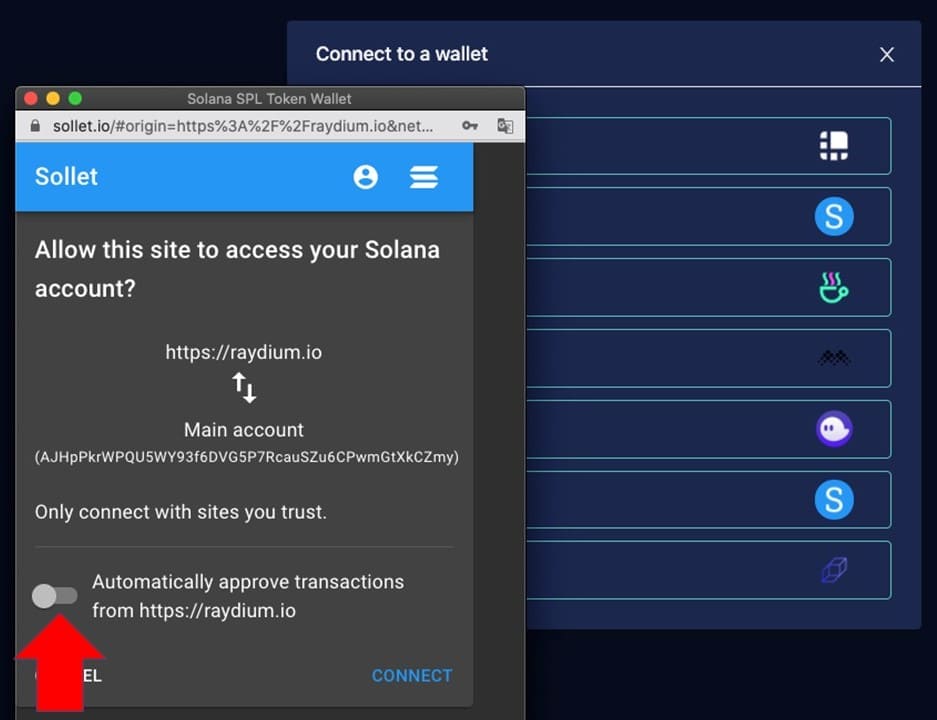Open the stacked network menu icon in Sollet header
The image size is (937, 720).
[424, 177]
